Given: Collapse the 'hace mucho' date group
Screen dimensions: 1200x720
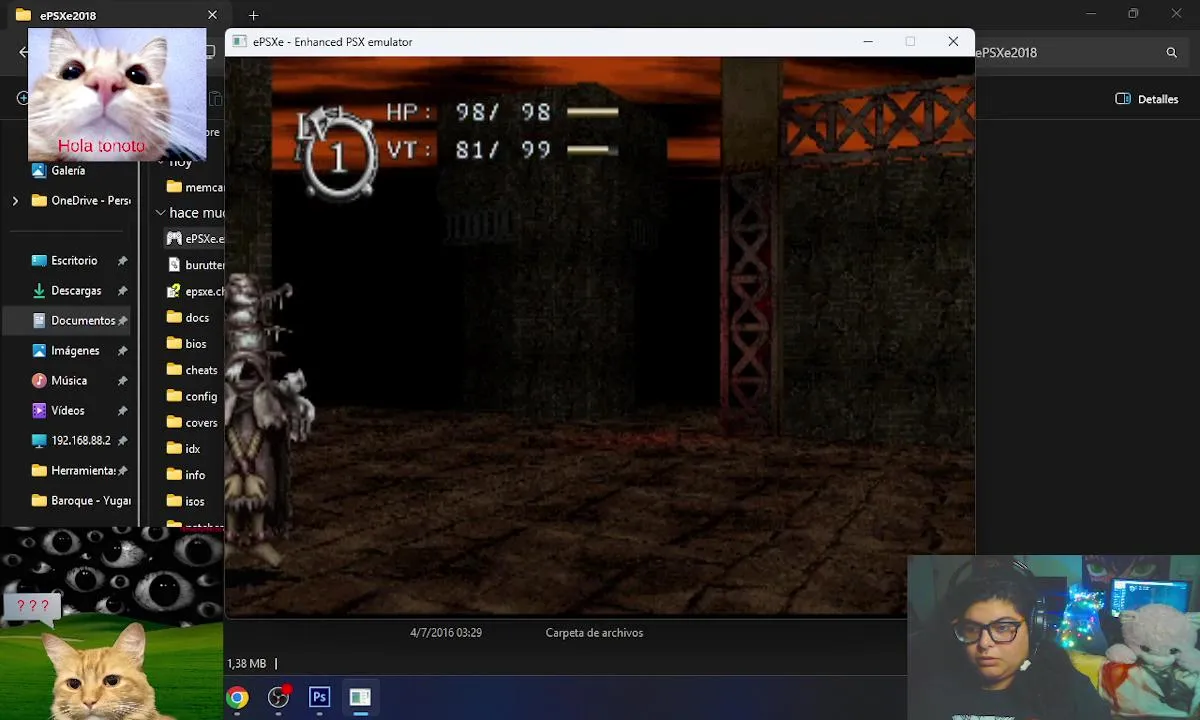Looking at the screenshot, I should pyautogui.click(x=161, y=213).
